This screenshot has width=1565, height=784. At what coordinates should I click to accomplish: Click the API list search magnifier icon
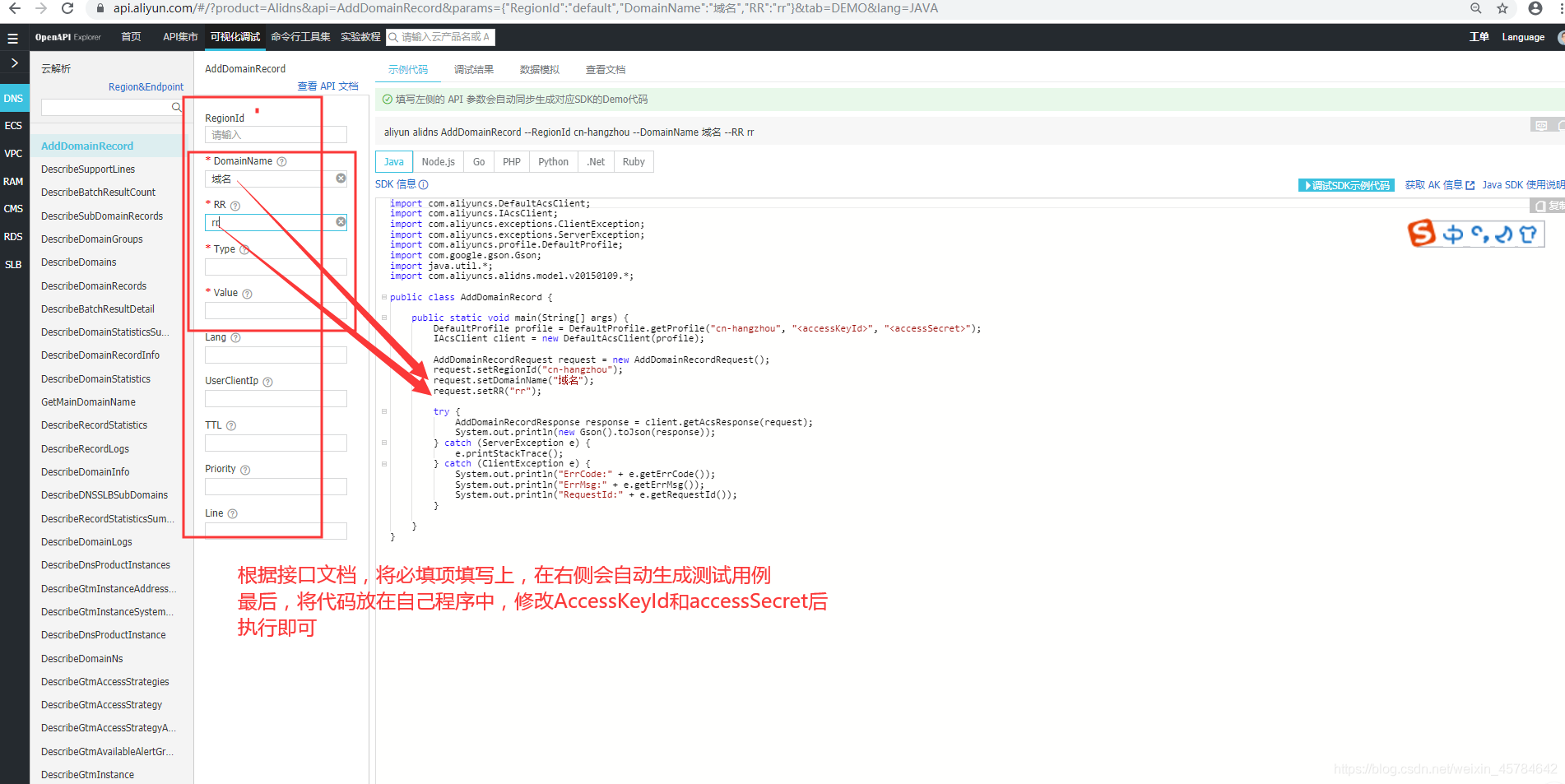tap(176, 108)
